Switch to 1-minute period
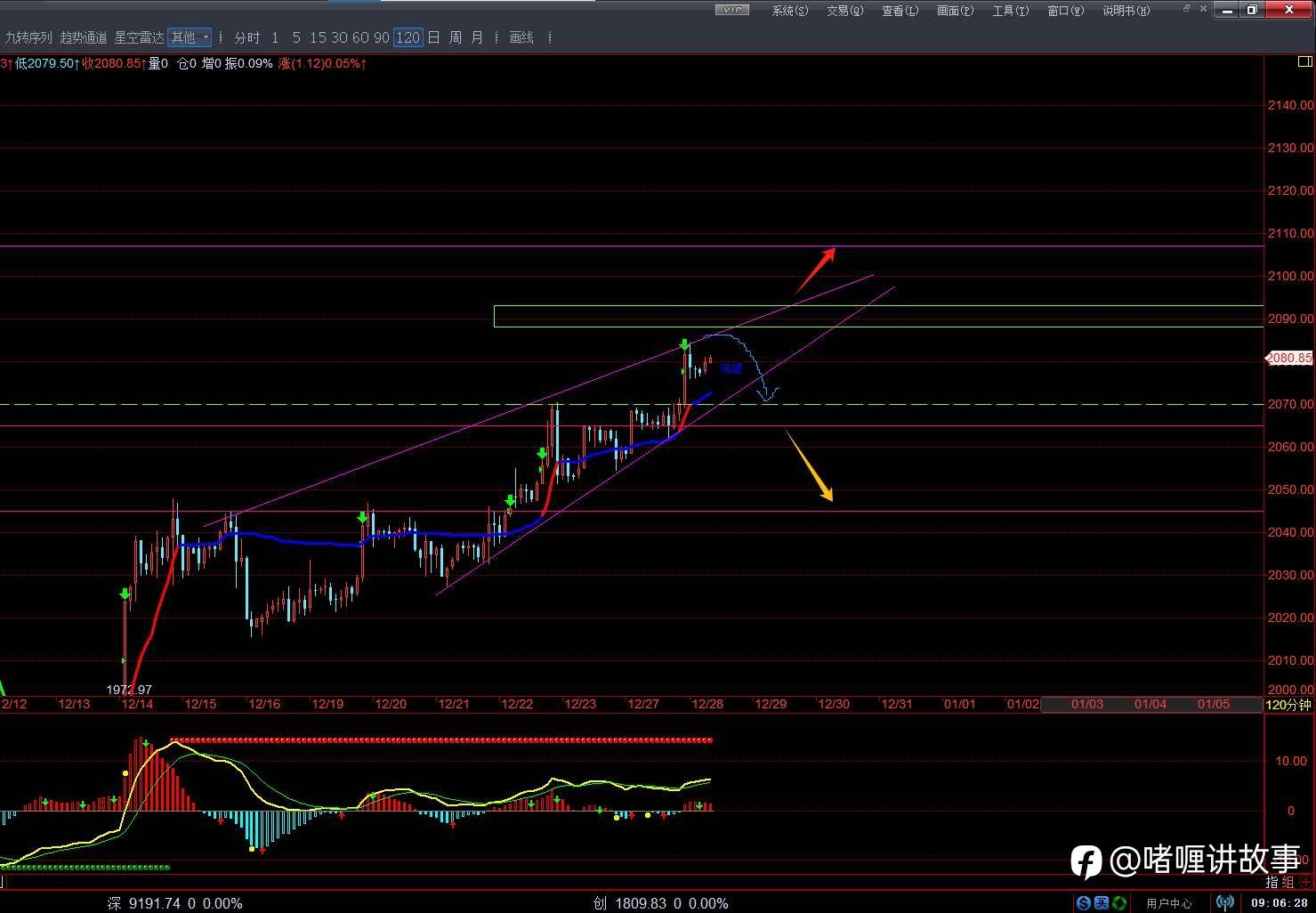The height and width of the screenshot is (913, 1316). coord(275,37)
